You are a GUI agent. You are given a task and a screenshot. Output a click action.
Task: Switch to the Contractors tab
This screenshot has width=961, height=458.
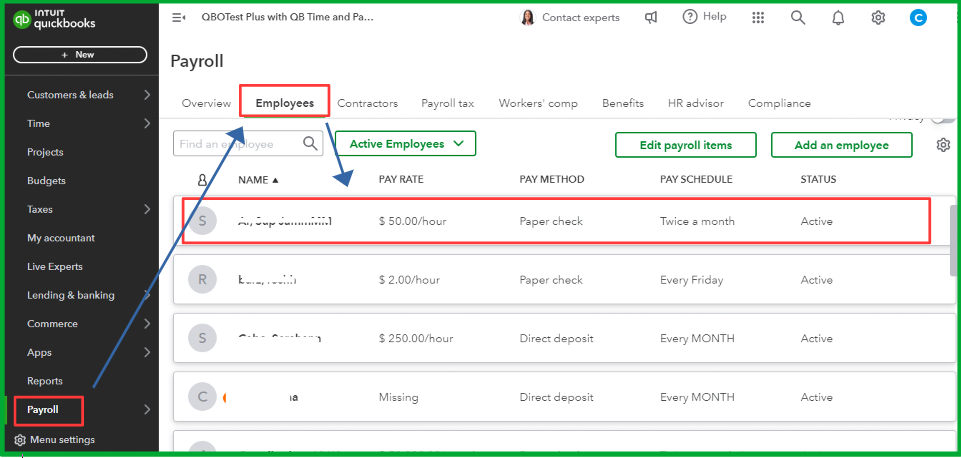click(x=368, y=104)
